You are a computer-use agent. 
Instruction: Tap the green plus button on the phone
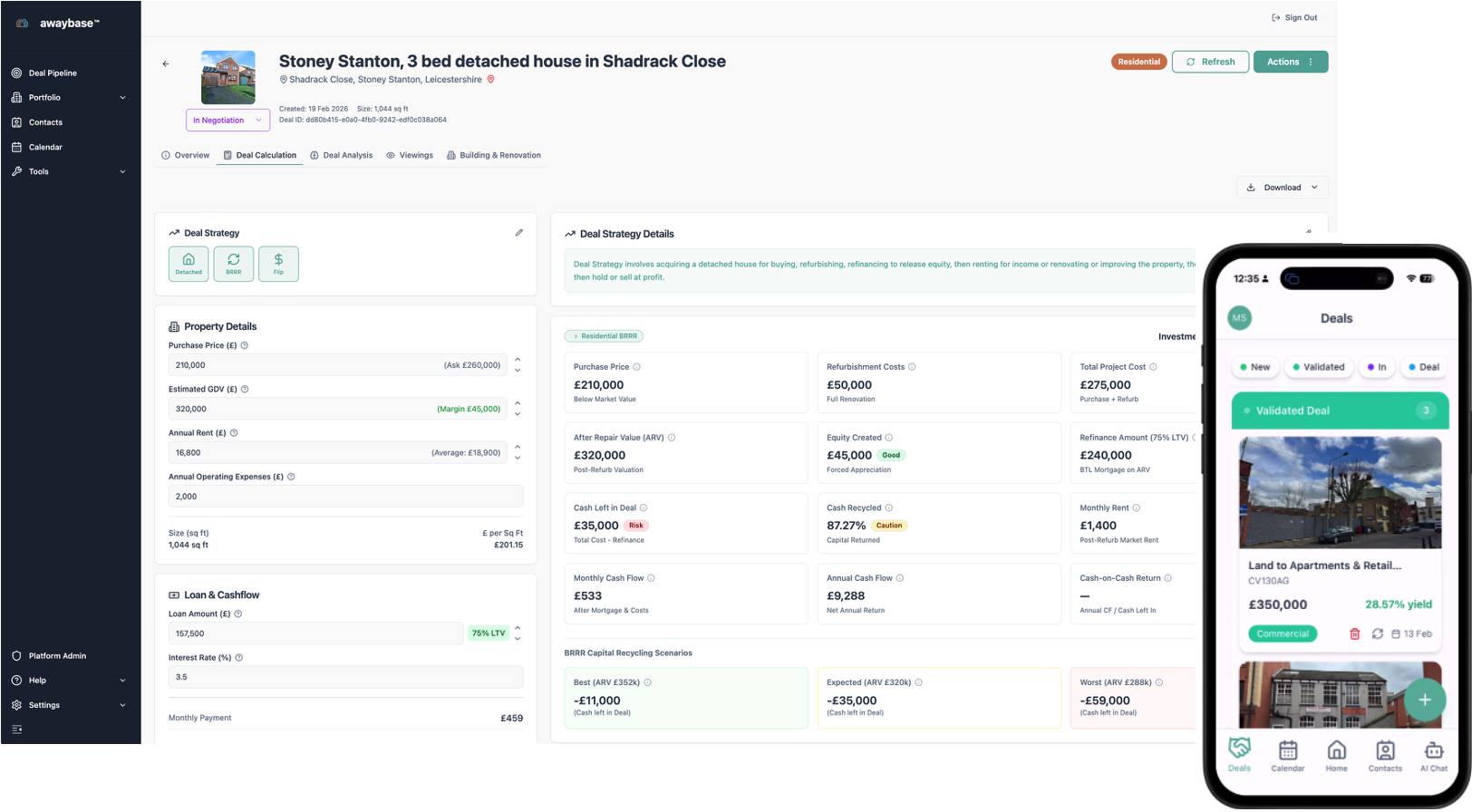(x=1425, y=700)
